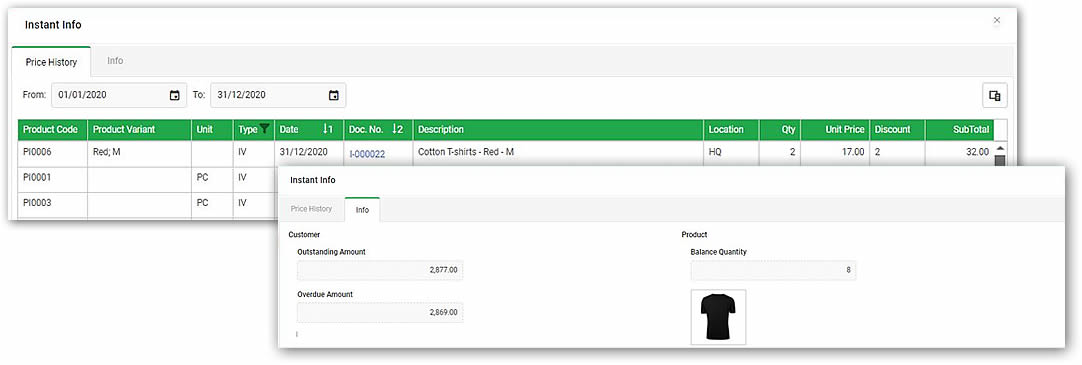Image resolution: width=1082 pixels, height=365 pixels.
Task: Open the Info tab in the top dialog
Action: [x=115, y=61]
